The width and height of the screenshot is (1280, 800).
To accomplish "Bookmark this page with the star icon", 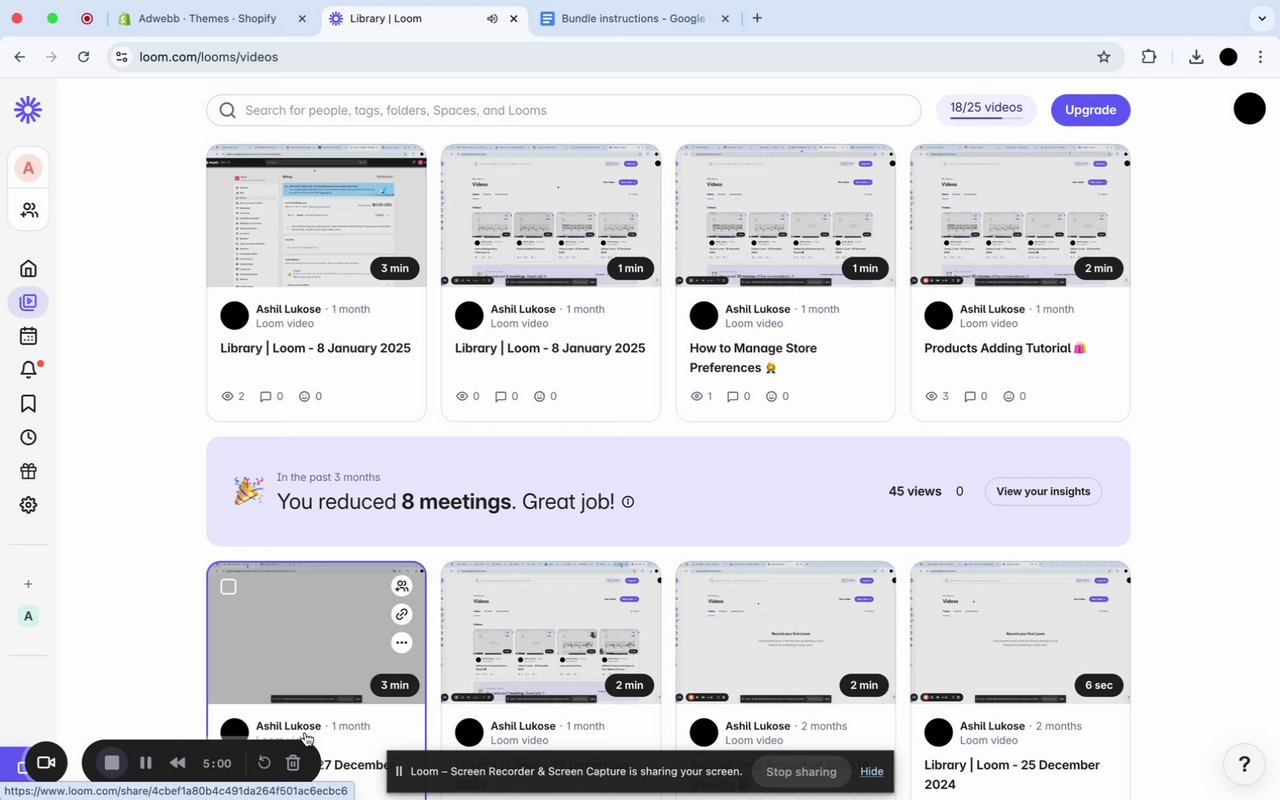I will (1104, 57).
